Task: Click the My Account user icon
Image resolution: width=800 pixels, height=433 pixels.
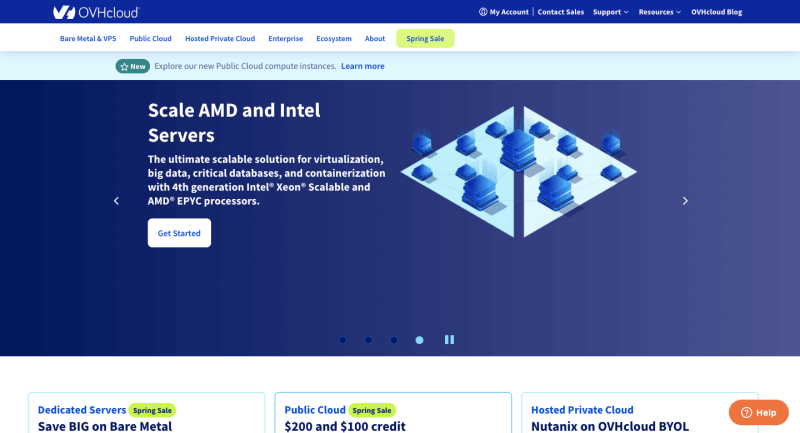Action: [483, 12]
